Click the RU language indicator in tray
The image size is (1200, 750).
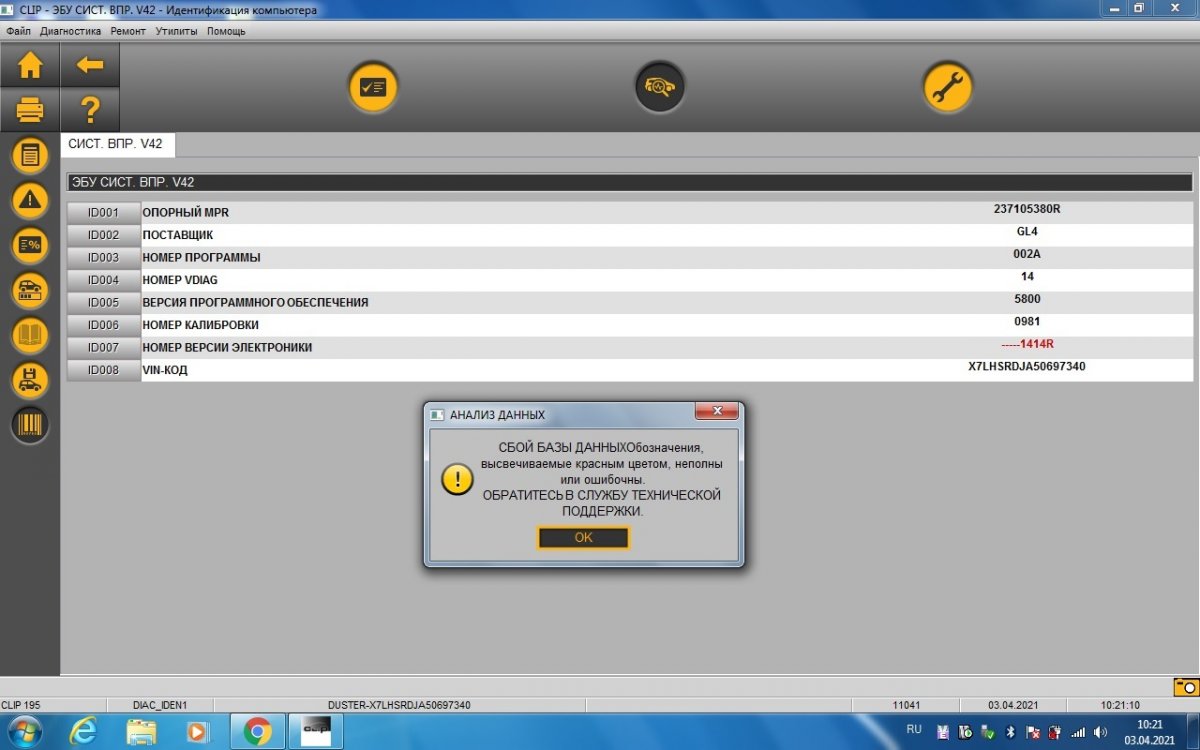coord(914,730)
